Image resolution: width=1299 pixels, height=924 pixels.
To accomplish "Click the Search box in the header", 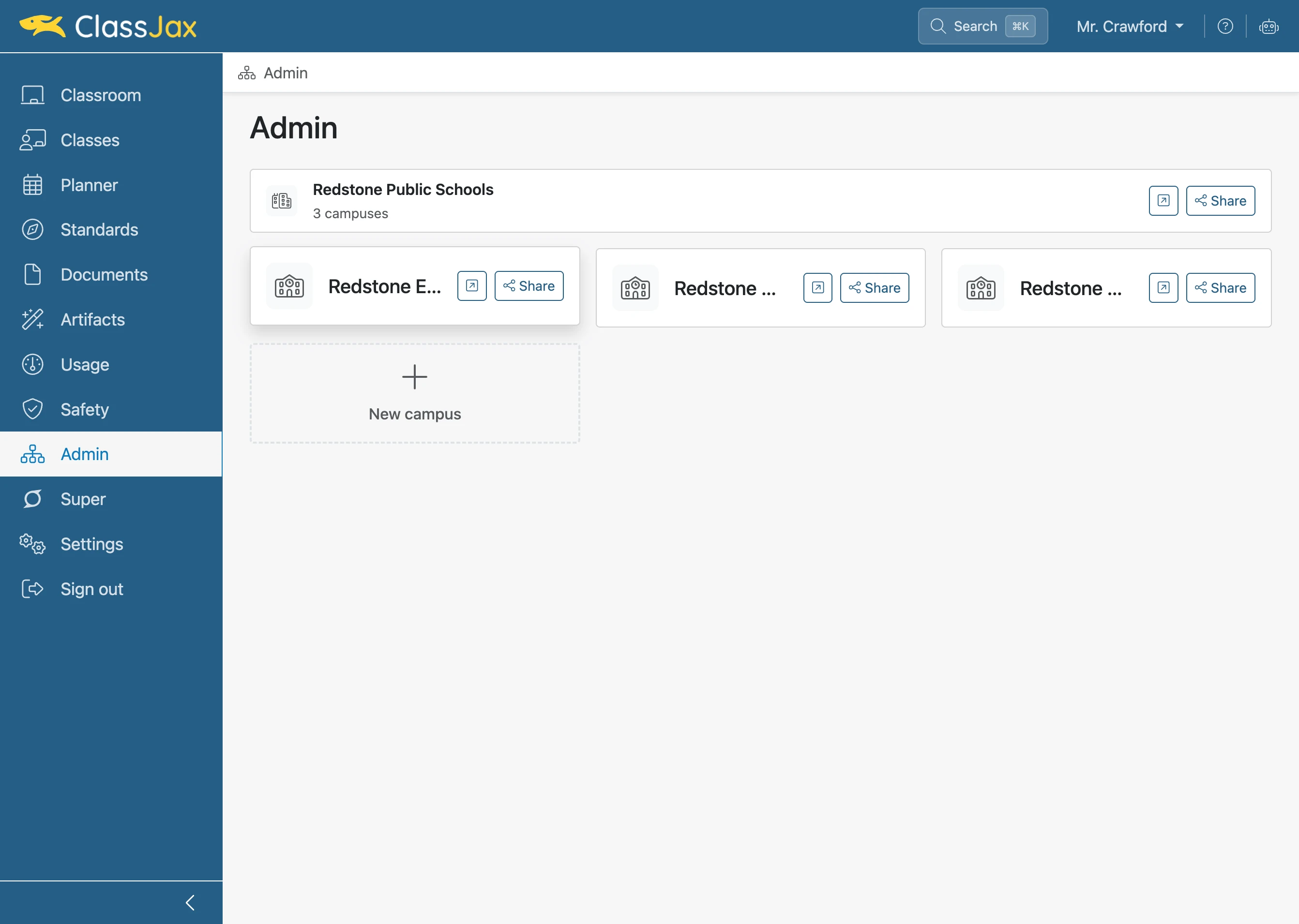I will tap(982, 26).
